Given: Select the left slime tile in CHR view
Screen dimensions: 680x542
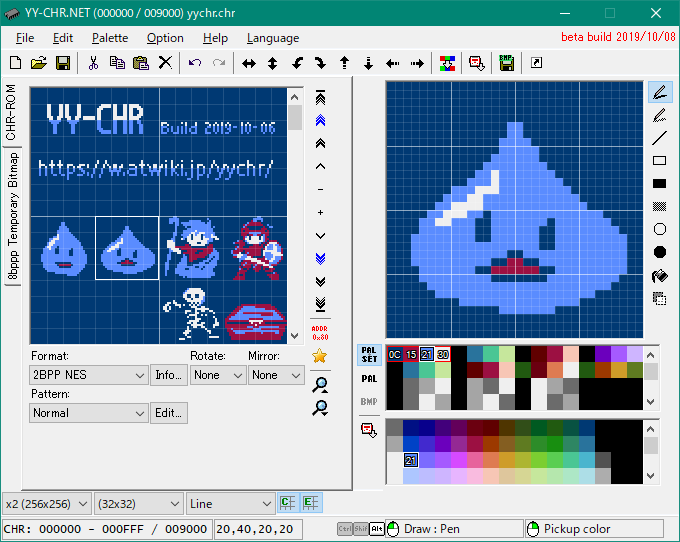Looking at the screenshot, I should point(63,248).
